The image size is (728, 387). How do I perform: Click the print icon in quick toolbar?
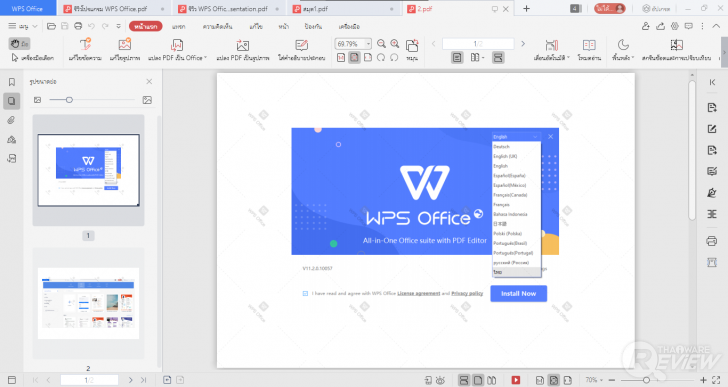click(78, 26)
